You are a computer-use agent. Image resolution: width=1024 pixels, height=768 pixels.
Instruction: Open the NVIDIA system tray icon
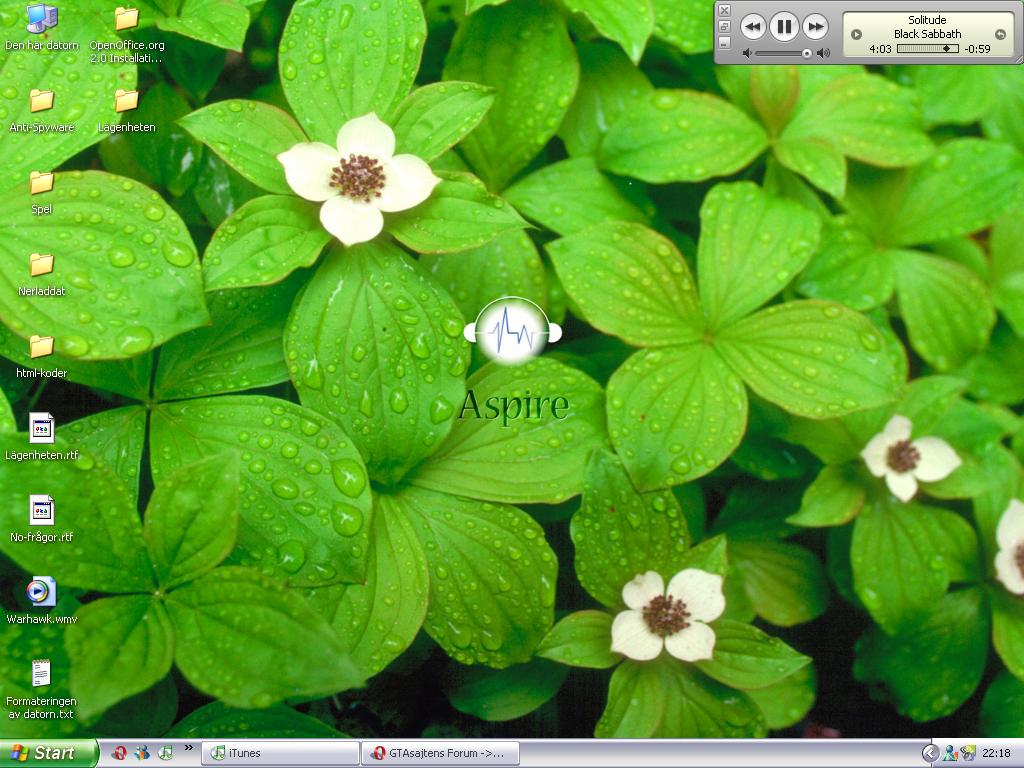[968, 754]
